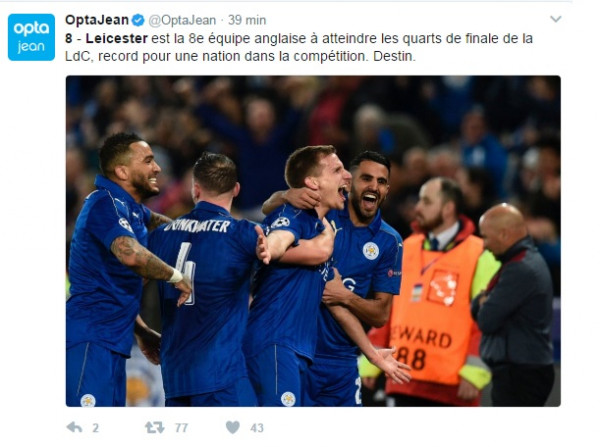Screen dimensions: 600x447
Task: Open the @OptaJean handle link
Action: [x=182, y=20]
